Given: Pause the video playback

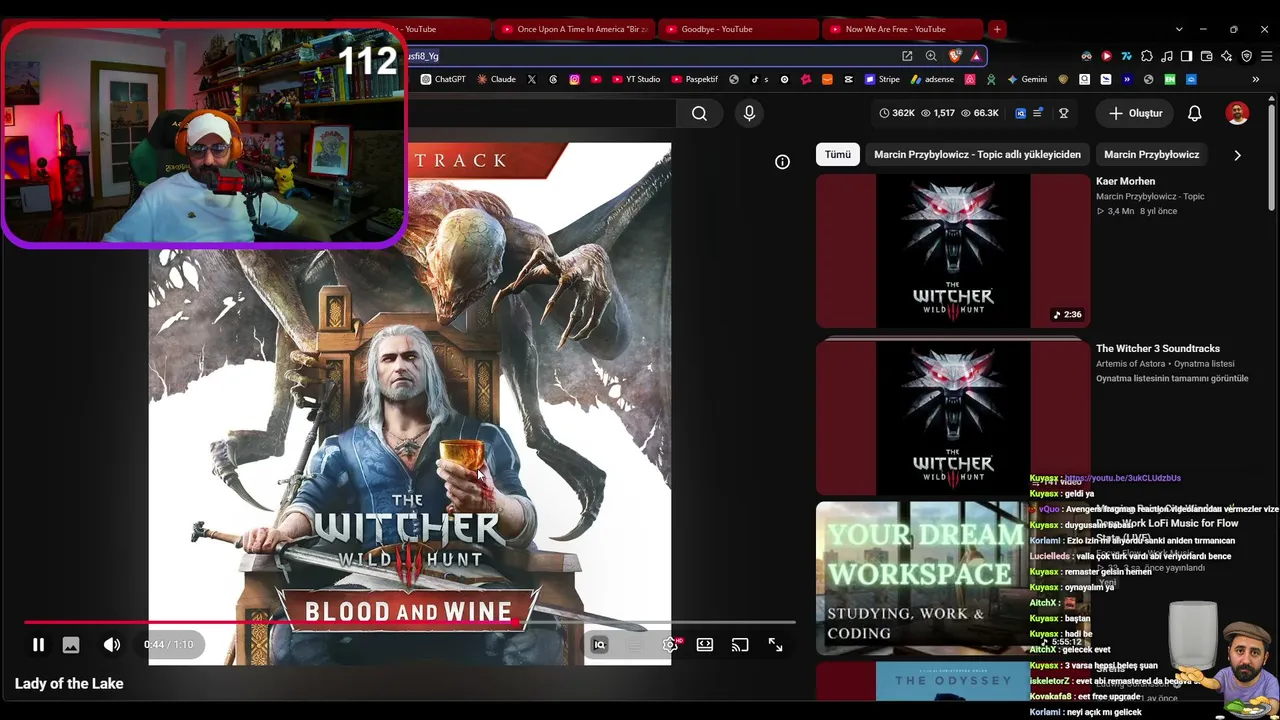Looking at the screenshot, I should 38,645.
